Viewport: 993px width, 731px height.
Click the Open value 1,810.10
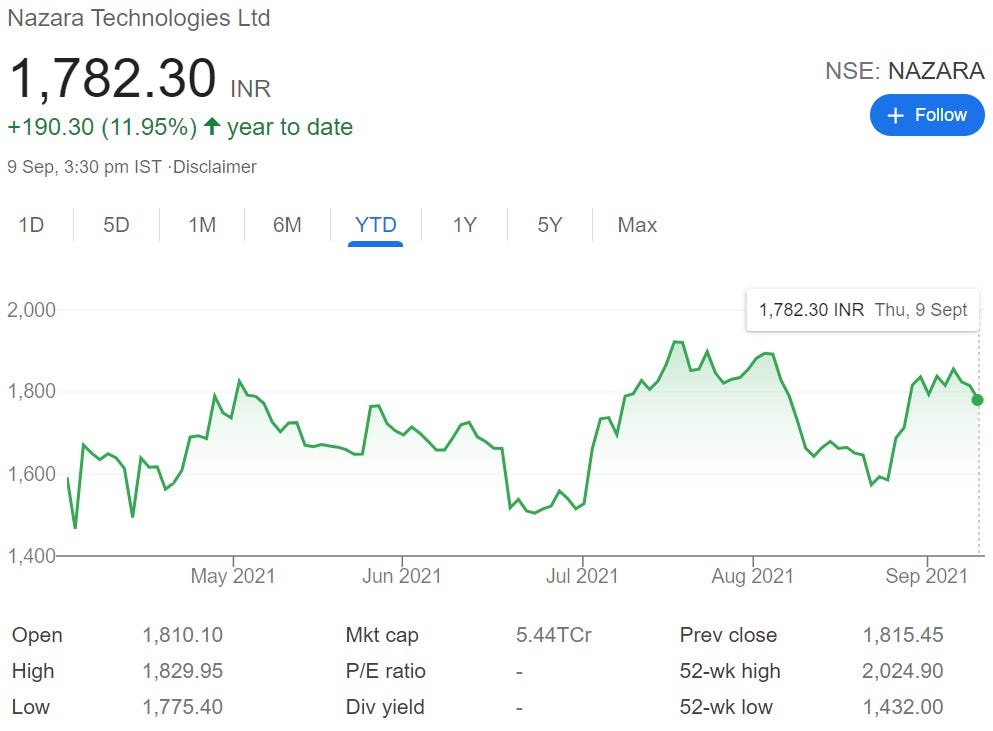pyautogui.click(x=182, y=635)
